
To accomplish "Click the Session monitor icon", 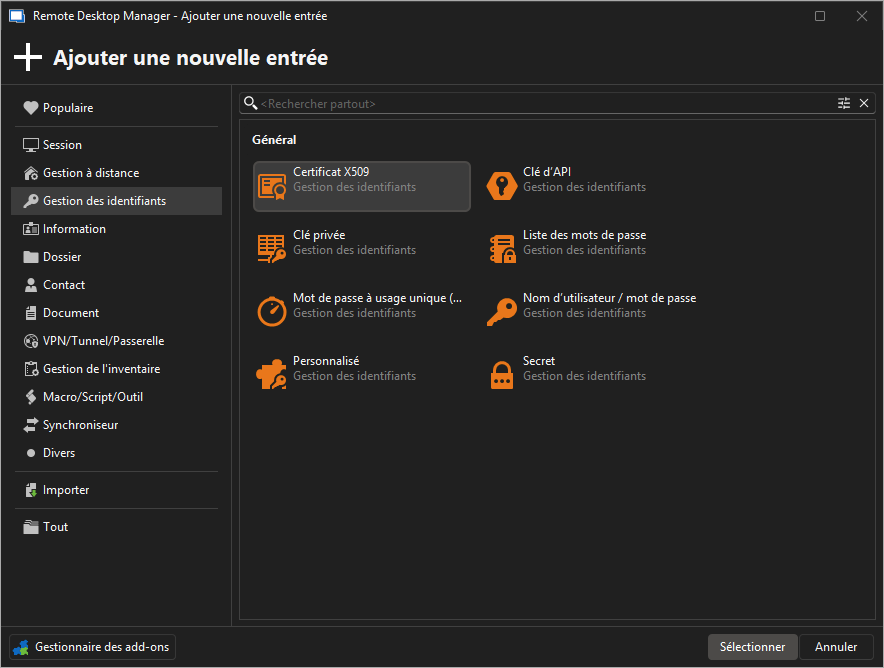I will pos(30,145).
